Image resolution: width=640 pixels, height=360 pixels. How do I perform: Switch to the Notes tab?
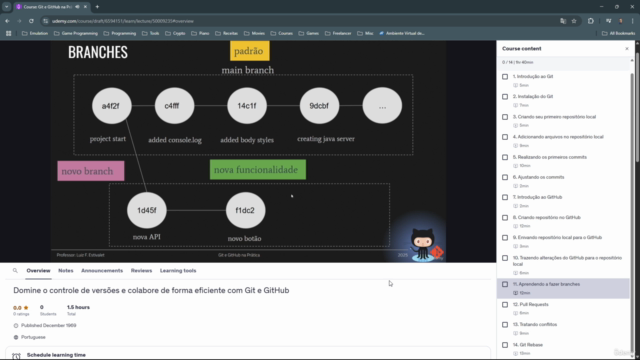(66, 271)
